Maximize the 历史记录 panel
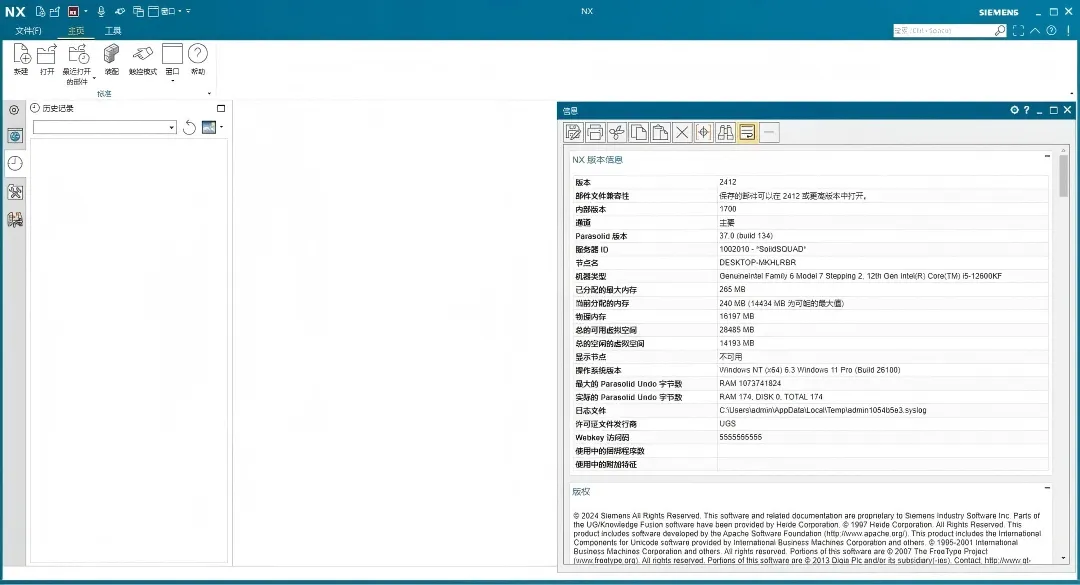The height and width of the screenshot is (585, 1080). point(221,108)
